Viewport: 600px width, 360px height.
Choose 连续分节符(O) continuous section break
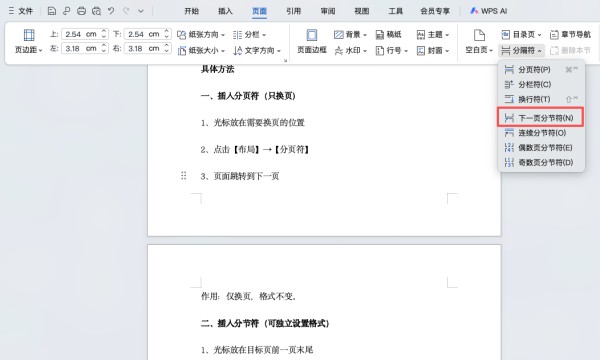pos(541,133)
